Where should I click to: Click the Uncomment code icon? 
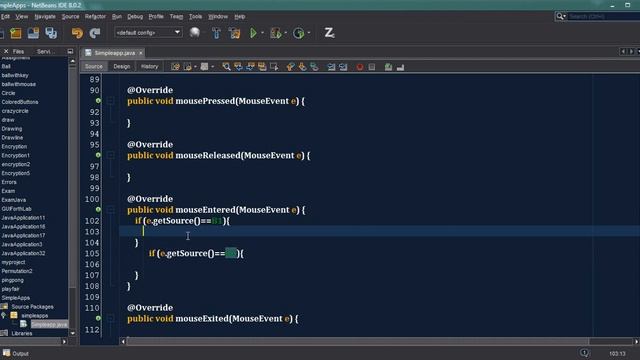(x=400, y=67)
